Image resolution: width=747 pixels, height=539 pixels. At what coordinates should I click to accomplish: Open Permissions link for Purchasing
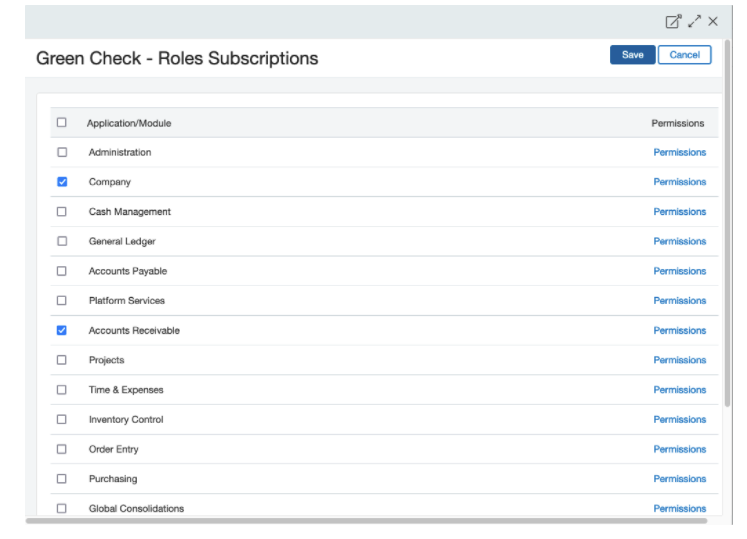click(x=679, y=478)
